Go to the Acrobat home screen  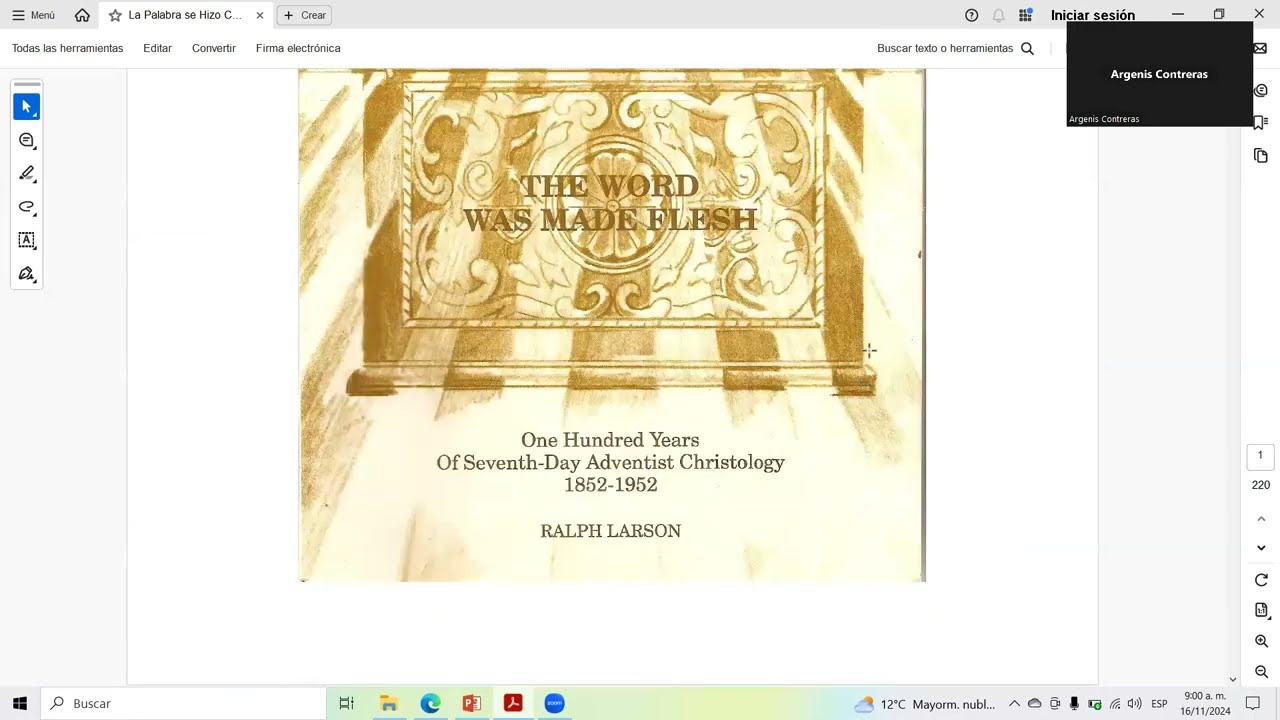tap(82, 15)
